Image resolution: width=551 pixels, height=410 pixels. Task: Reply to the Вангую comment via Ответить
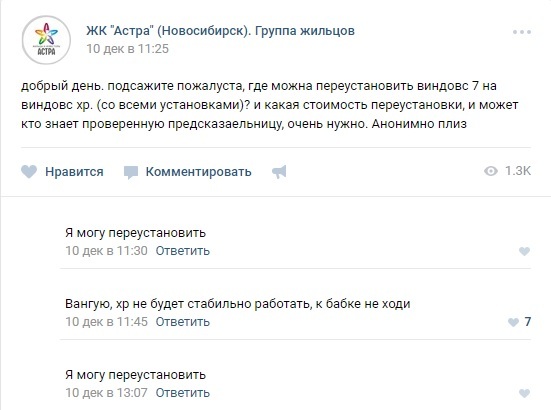point(182,322)
